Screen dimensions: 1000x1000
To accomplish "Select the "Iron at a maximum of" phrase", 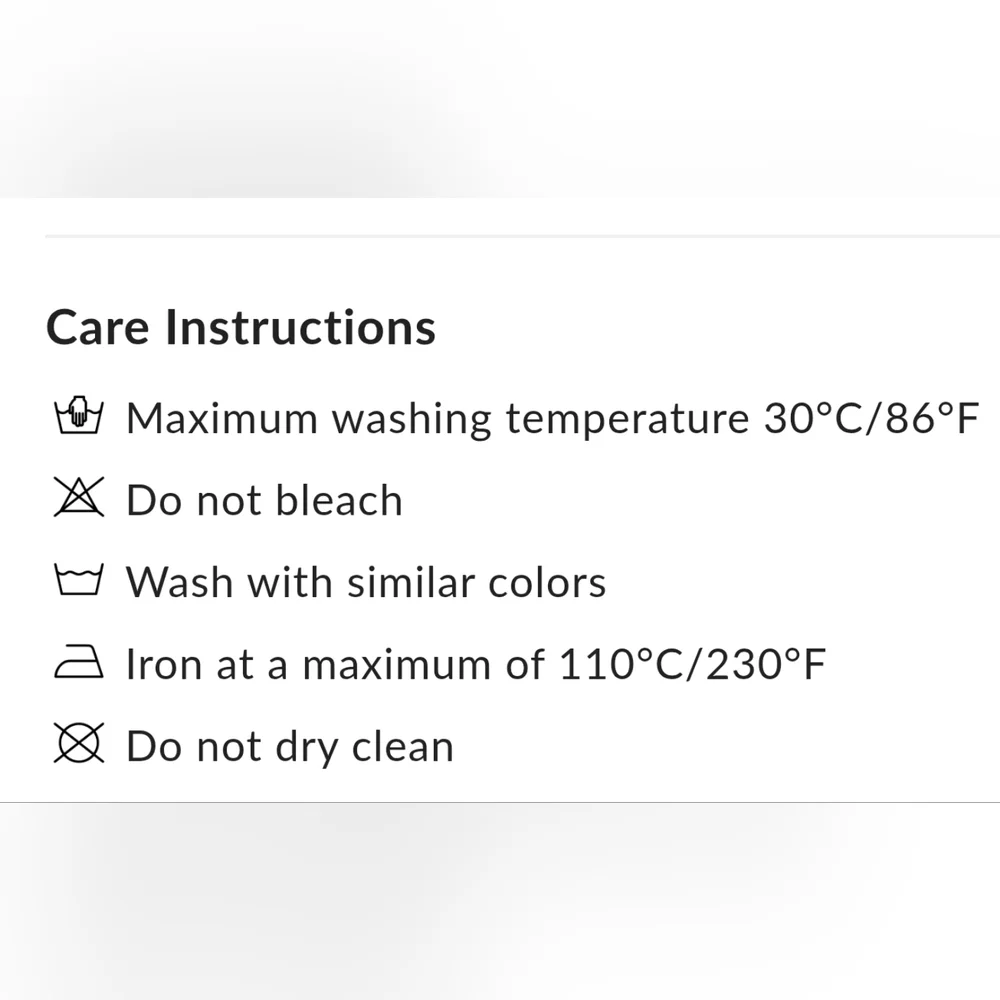I will [334, 664].
